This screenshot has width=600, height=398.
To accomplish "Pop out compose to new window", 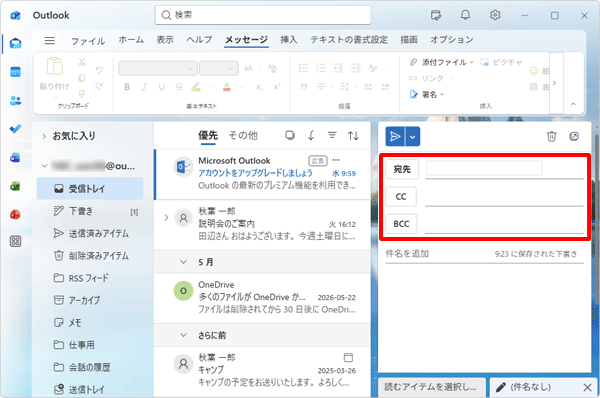I will point(574,136).
